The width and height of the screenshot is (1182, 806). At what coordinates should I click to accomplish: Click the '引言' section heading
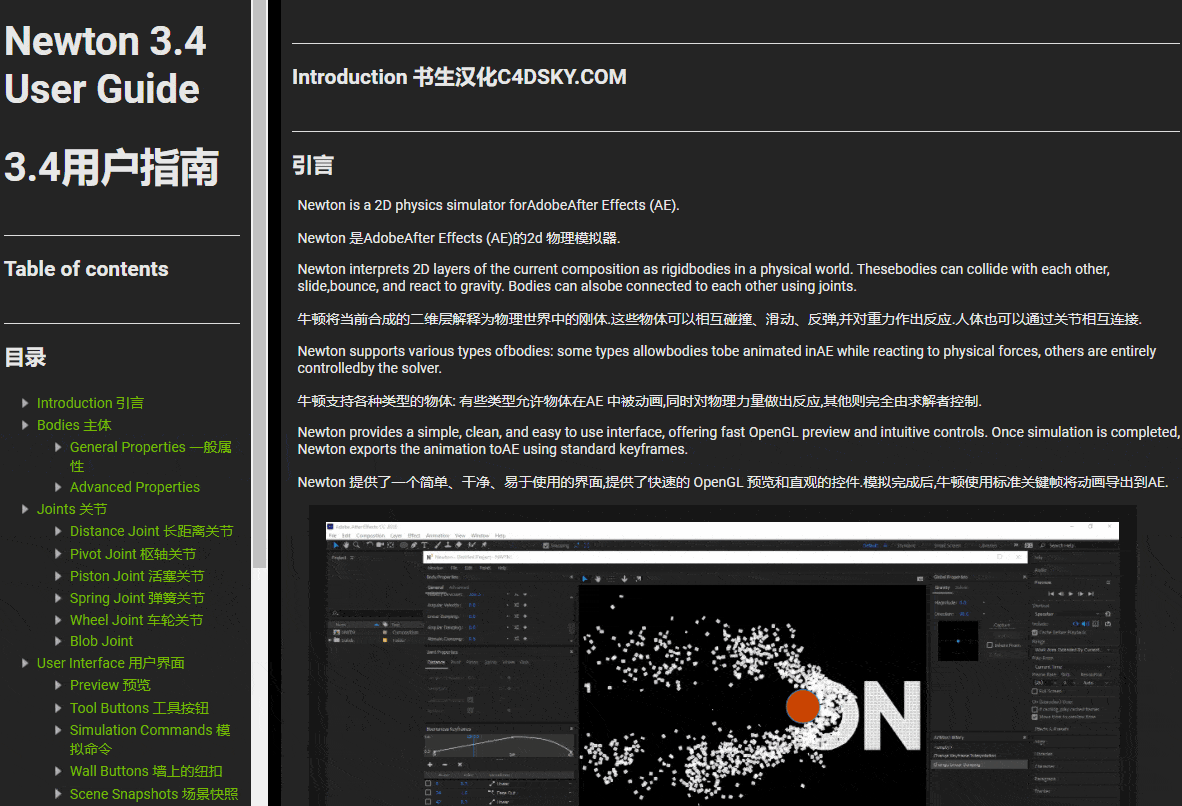(x=313, y=165)
